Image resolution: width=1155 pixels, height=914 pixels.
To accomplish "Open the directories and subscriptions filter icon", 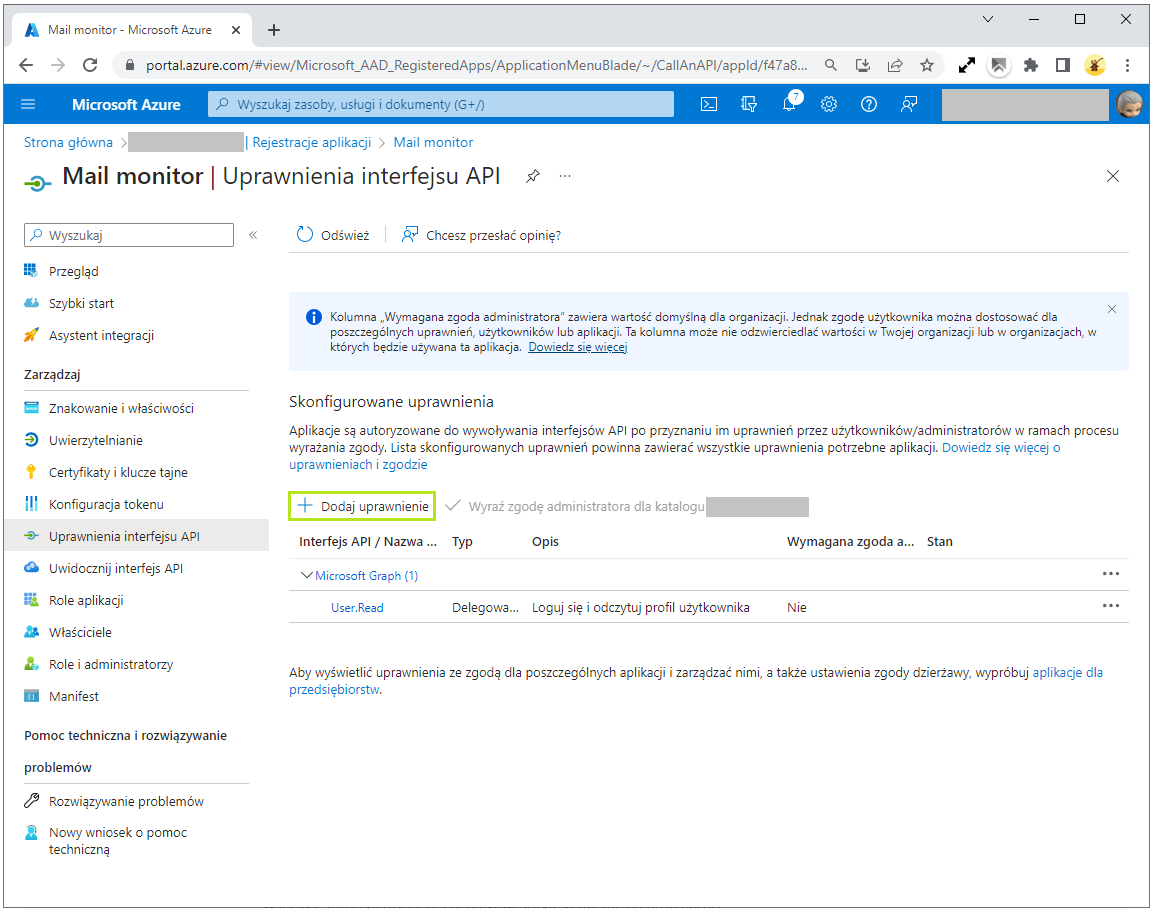I will click(748, 104).
